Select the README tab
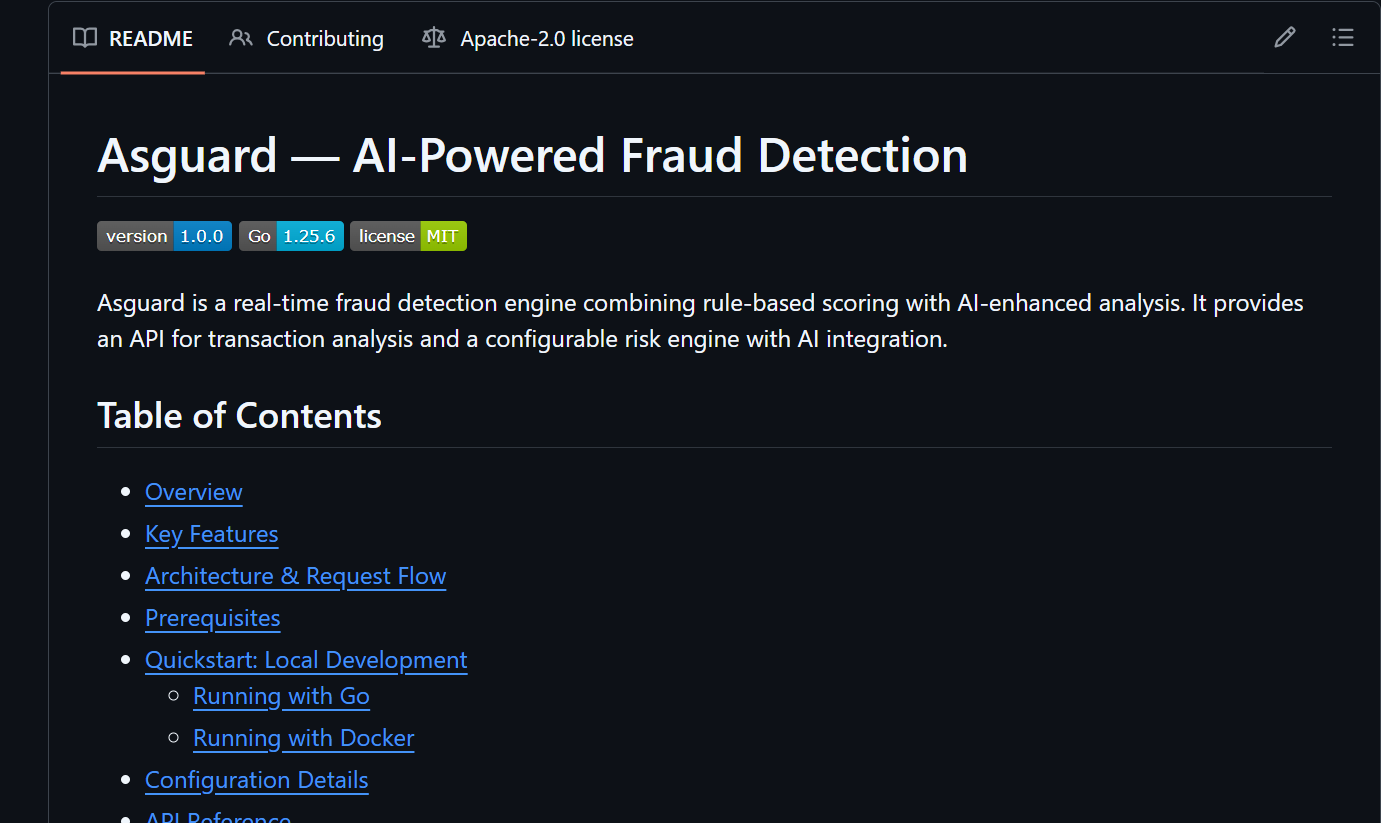This screenshot has width=1381, height=823. [x=150, y=38]
